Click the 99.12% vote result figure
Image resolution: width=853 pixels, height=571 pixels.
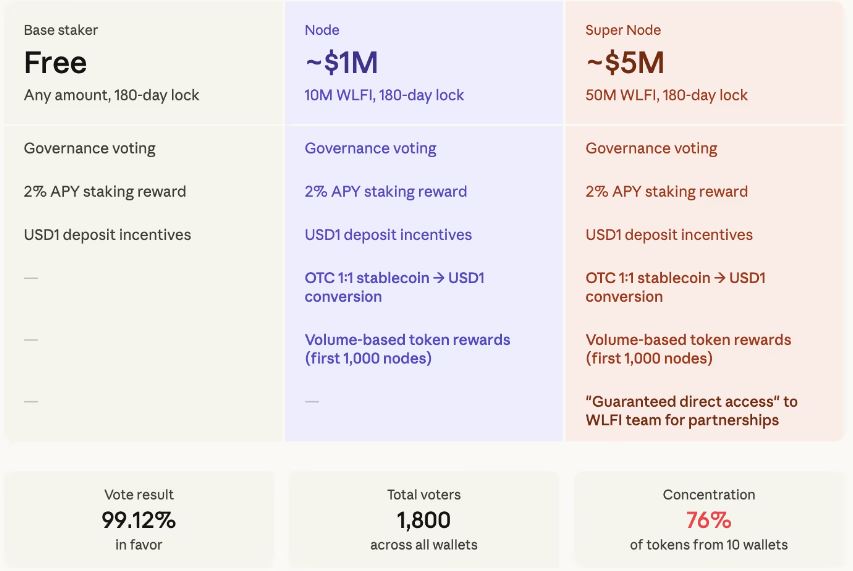pos(138,520)
